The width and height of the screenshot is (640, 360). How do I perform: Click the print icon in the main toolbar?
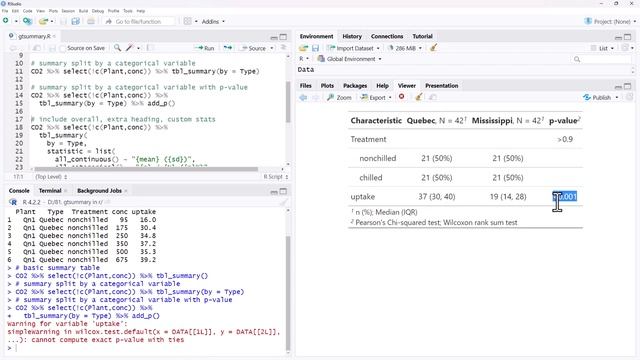click(x=91, y=21)
